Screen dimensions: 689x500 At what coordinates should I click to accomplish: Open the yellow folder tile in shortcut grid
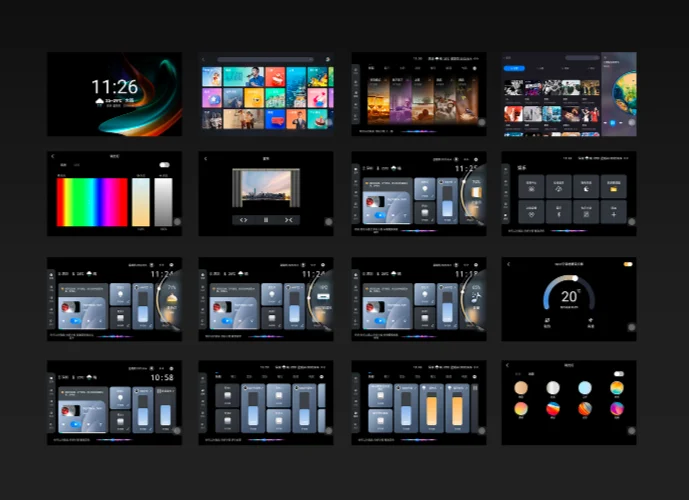613,187
